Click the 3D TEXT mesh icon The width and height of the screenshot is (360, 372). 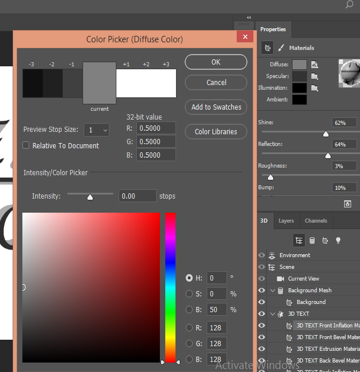(x=281, y=314)
